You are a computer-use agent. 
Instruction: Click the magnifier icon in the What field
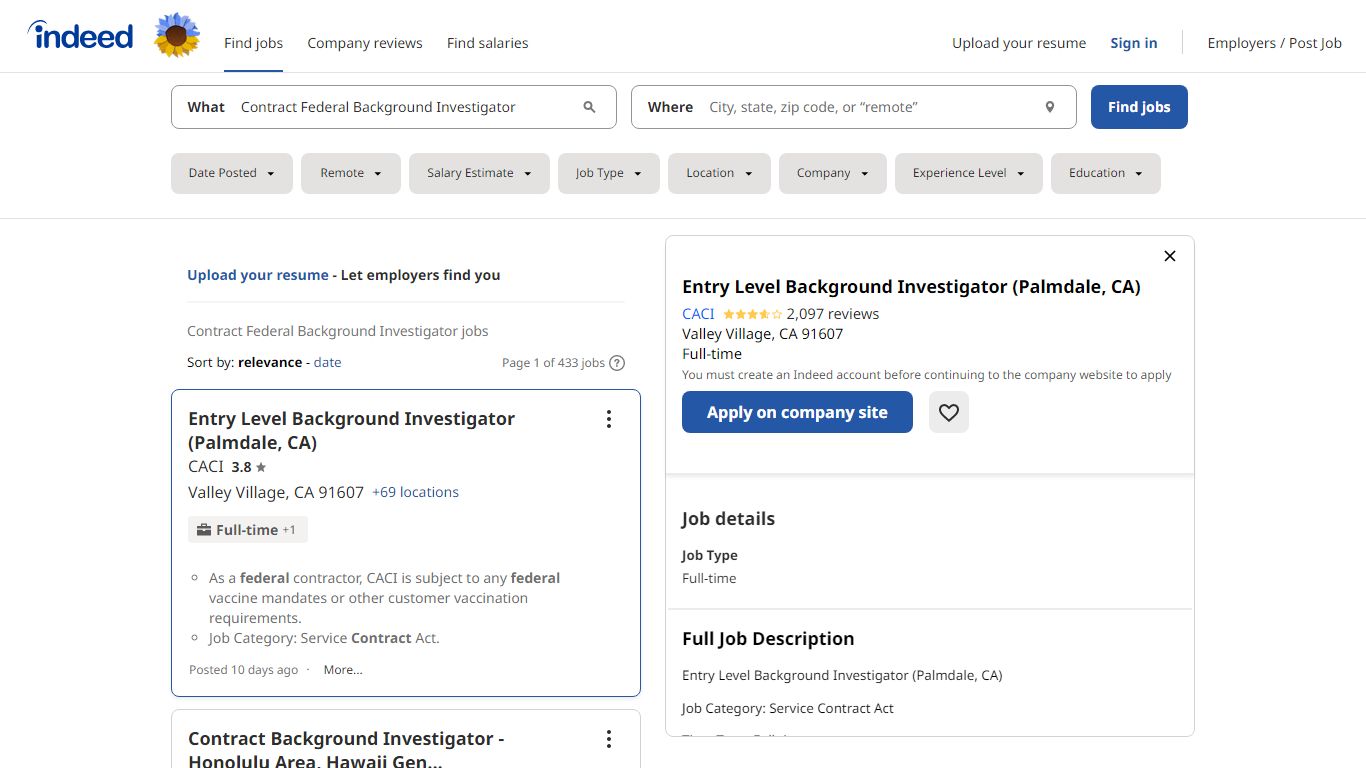click(x=589, y=107)
